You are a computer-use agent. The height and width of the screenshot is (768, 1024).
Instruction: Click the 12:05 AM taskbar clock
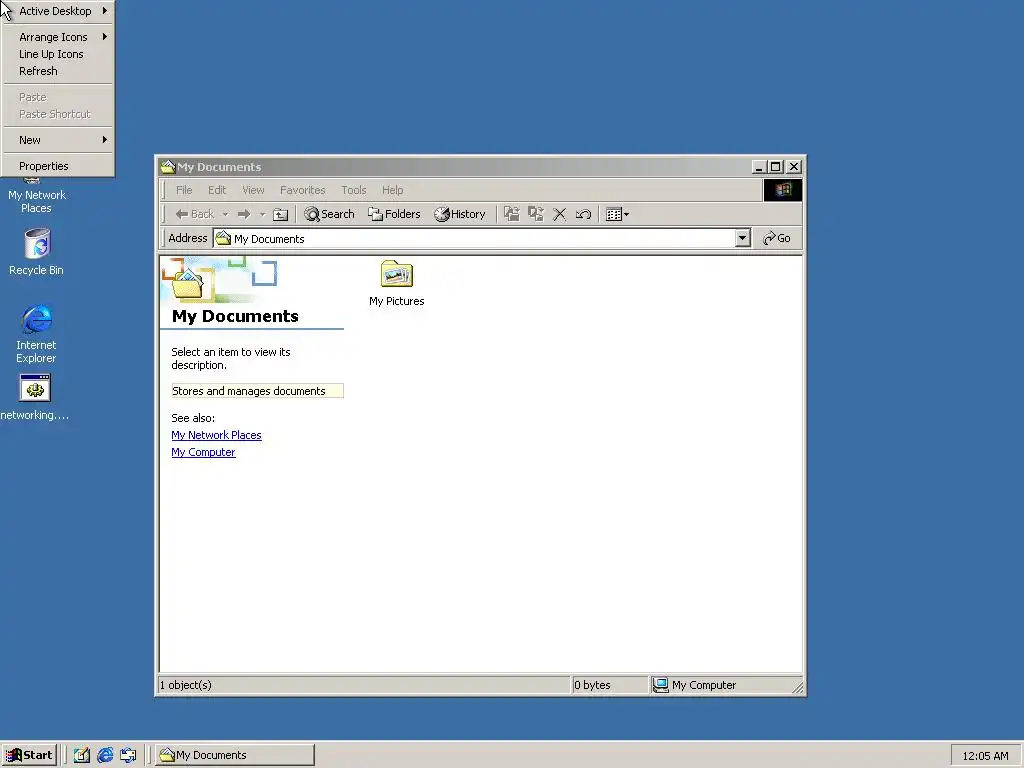tap(985, 756)
